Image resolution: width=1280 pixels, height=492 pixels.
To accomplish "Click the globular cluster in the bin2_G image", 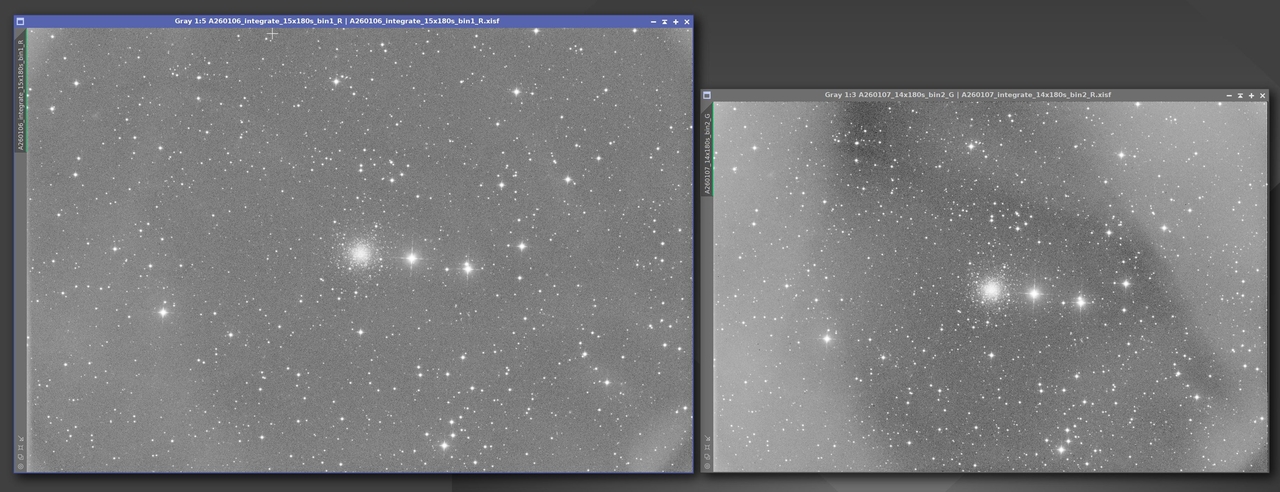I will (991, 290).
